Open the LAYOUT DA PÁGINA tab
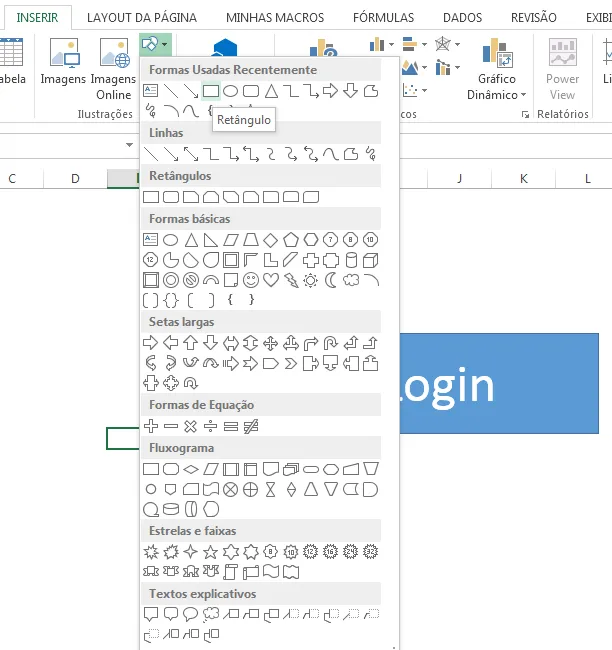This screenshot has height=650, width=612. (x=142, y=17)
